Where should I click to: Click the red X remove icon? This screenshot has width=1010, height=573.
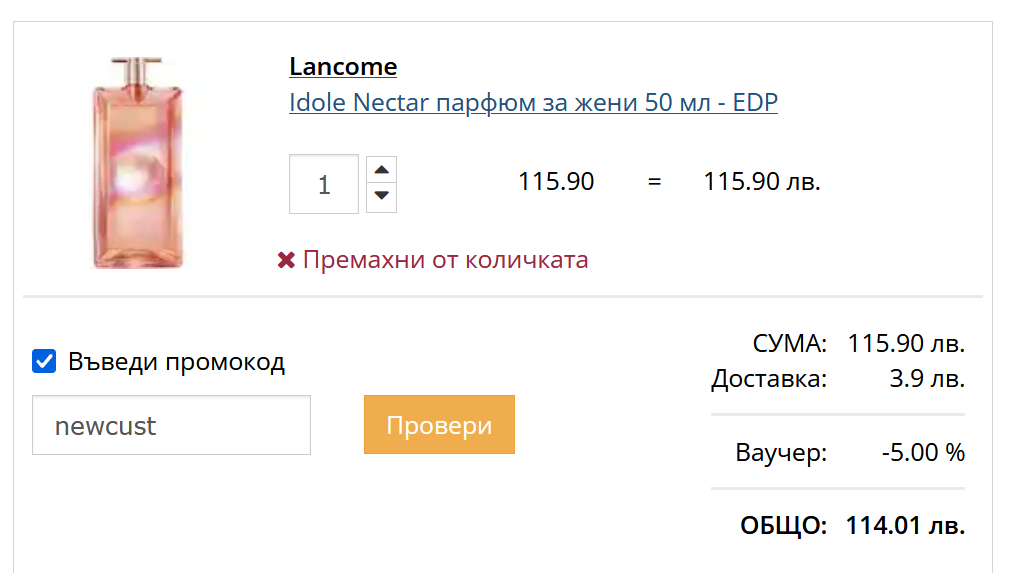[x=286, y=261]
